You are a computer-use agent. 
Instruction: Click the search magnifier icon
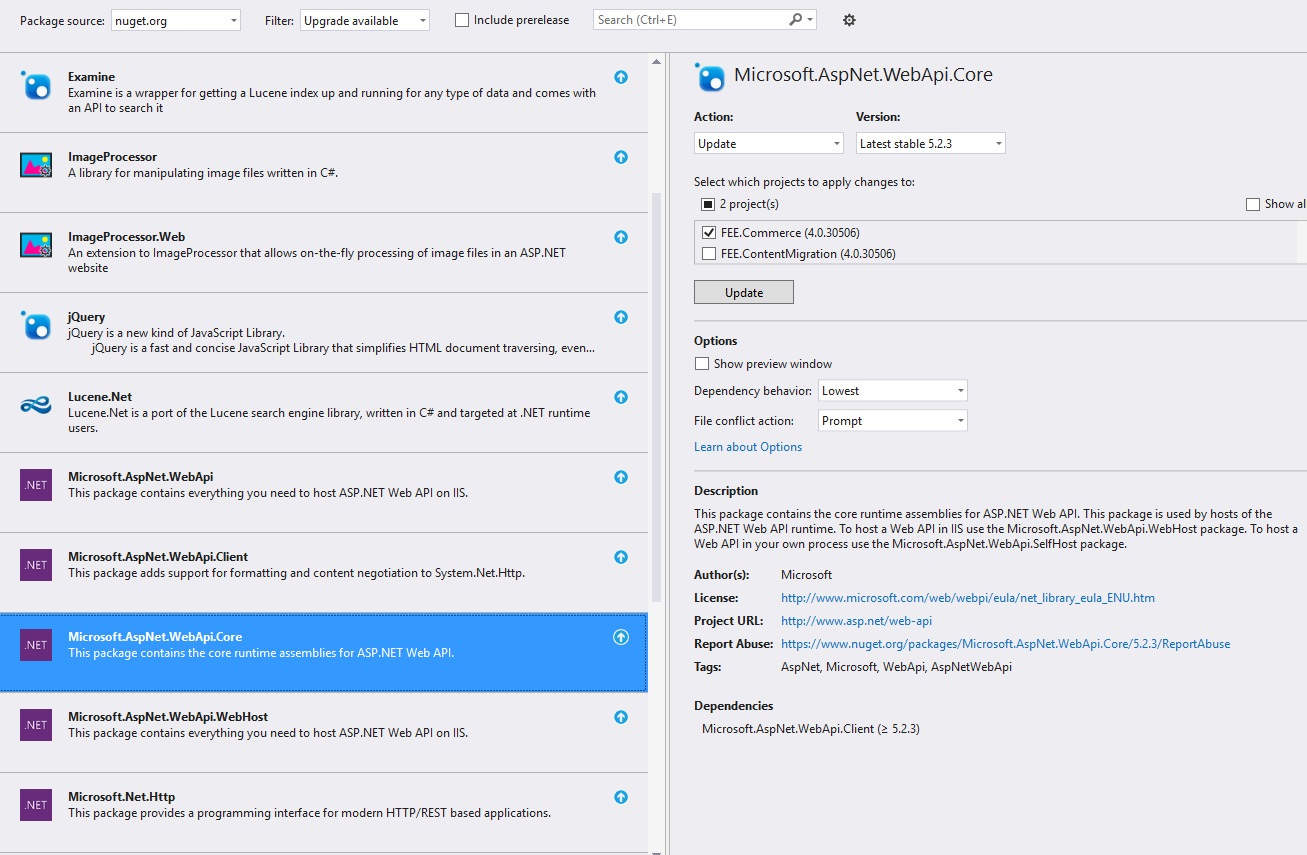pyautogui.click(x=796, y=19)
